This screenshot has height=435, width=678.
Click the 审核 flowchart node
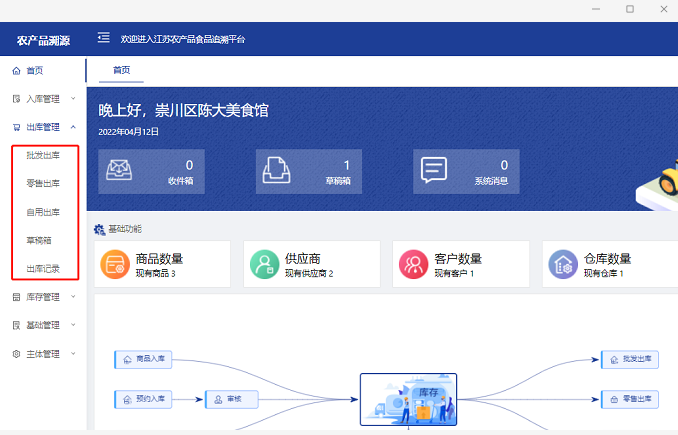coord(232,398)
